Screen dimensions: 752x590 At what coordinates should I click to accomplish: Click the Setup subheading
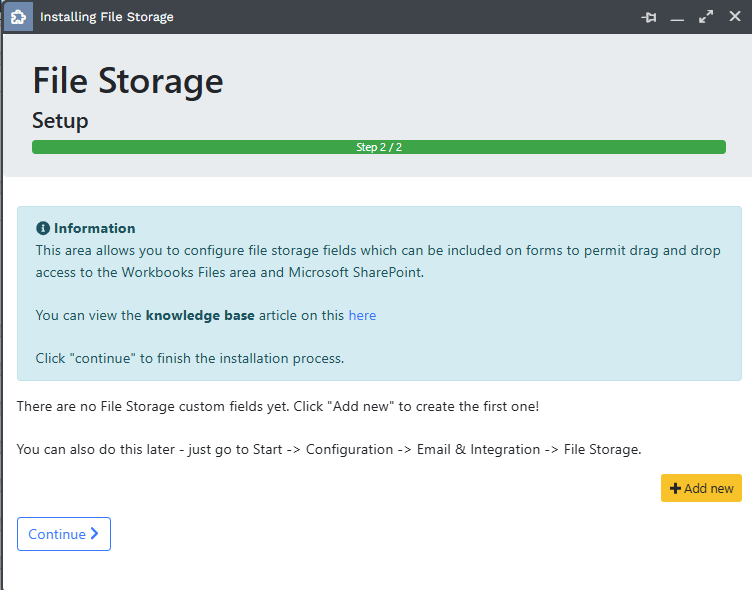pyautogui.click(x=60, y=121)
